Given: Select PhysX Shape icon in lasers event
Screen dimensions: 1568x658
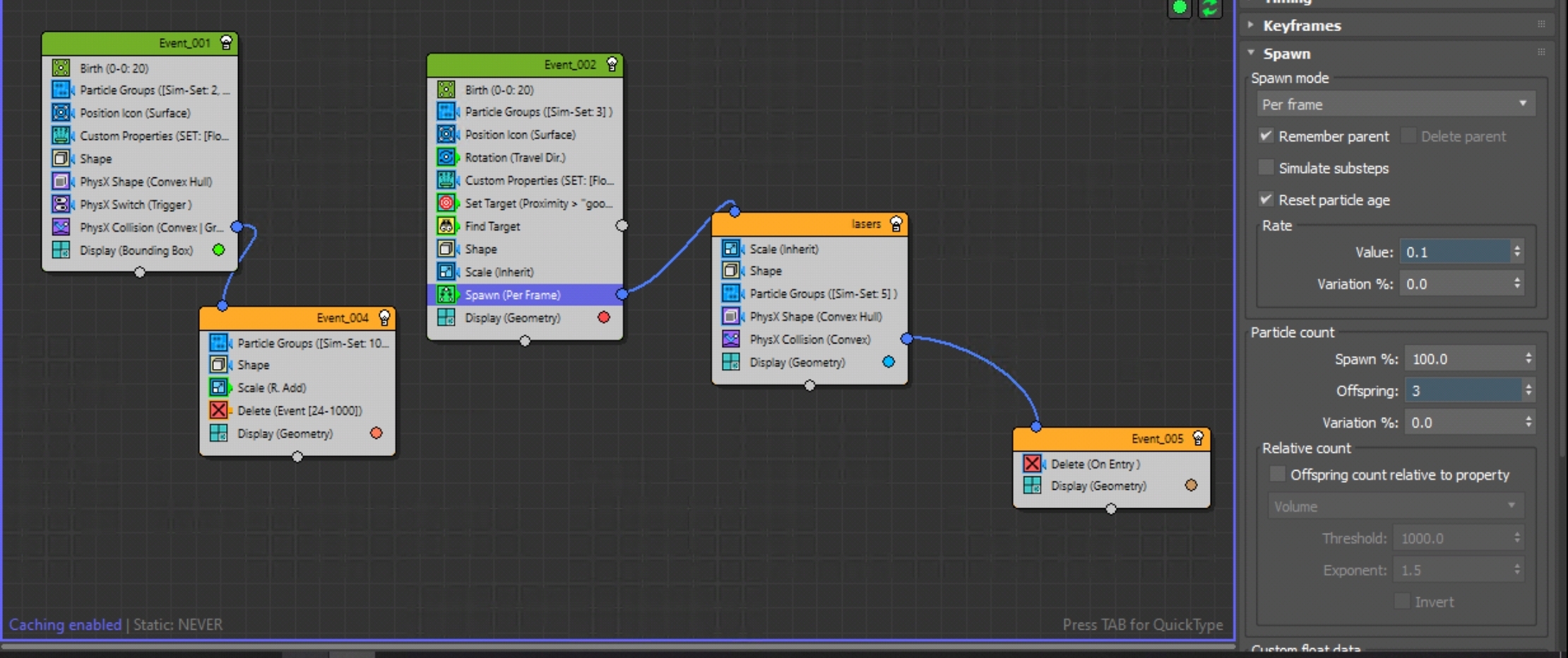Looking at the screenshot, I should coord(731,316).
